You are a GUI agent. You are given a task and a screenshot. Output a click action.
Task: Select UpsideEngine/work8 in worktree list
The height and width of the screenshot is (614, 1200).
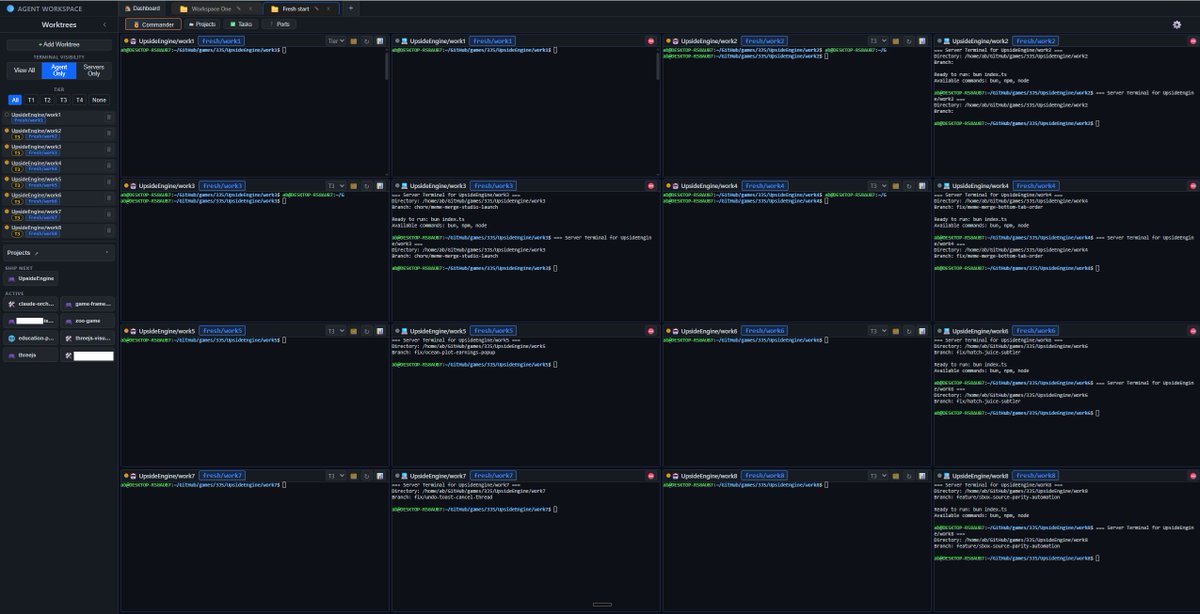tap(59, 230)
